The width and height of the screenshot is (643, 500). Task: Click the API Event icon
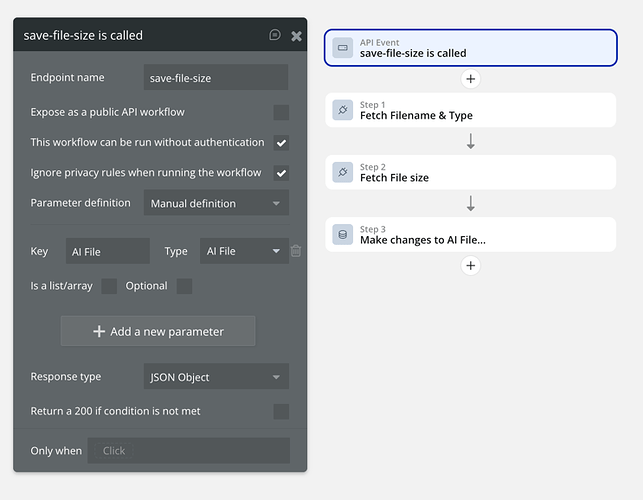coord(342,48)
